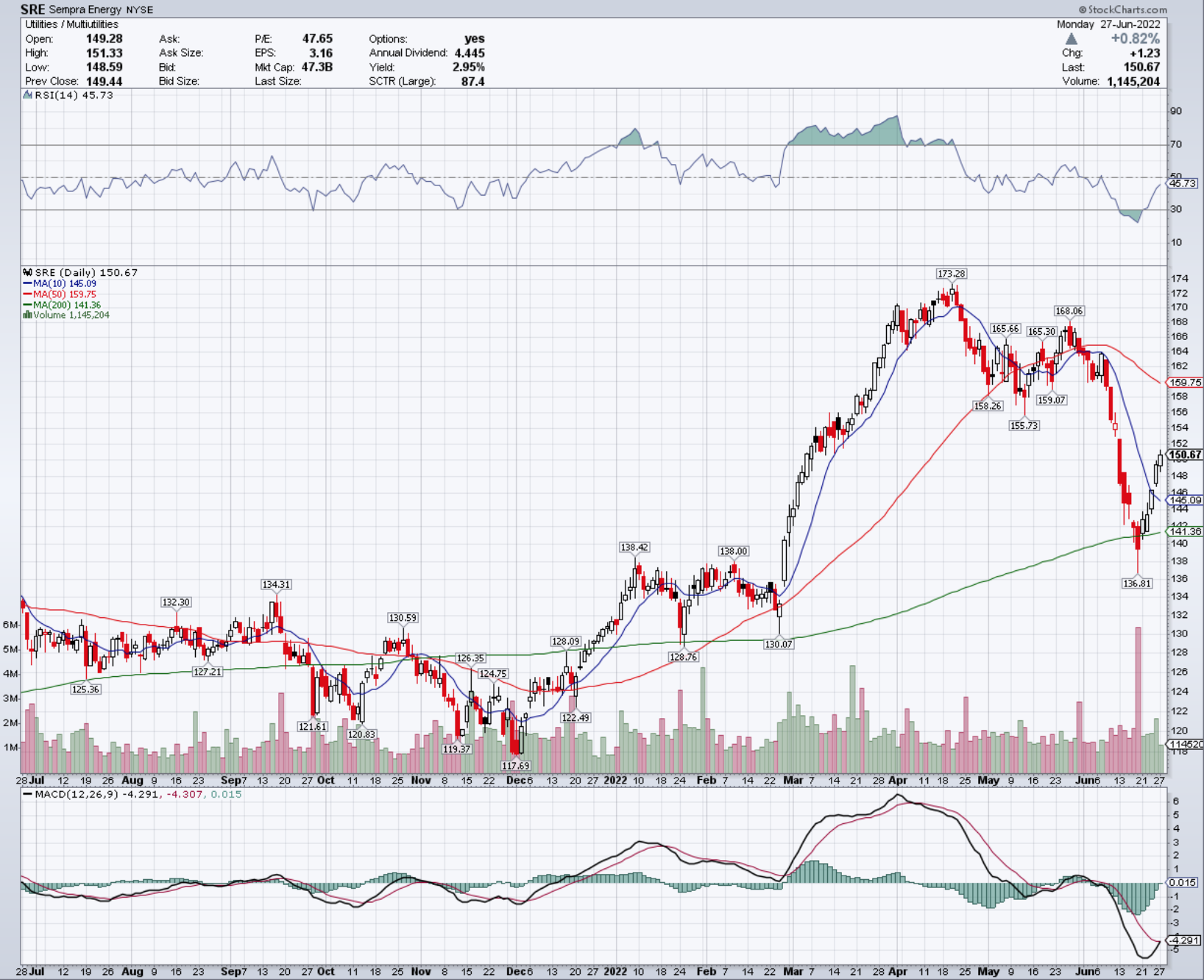Click the RSI 45.73 axis tag
Screen dimensions: 1204x980
coord(1183,183)
